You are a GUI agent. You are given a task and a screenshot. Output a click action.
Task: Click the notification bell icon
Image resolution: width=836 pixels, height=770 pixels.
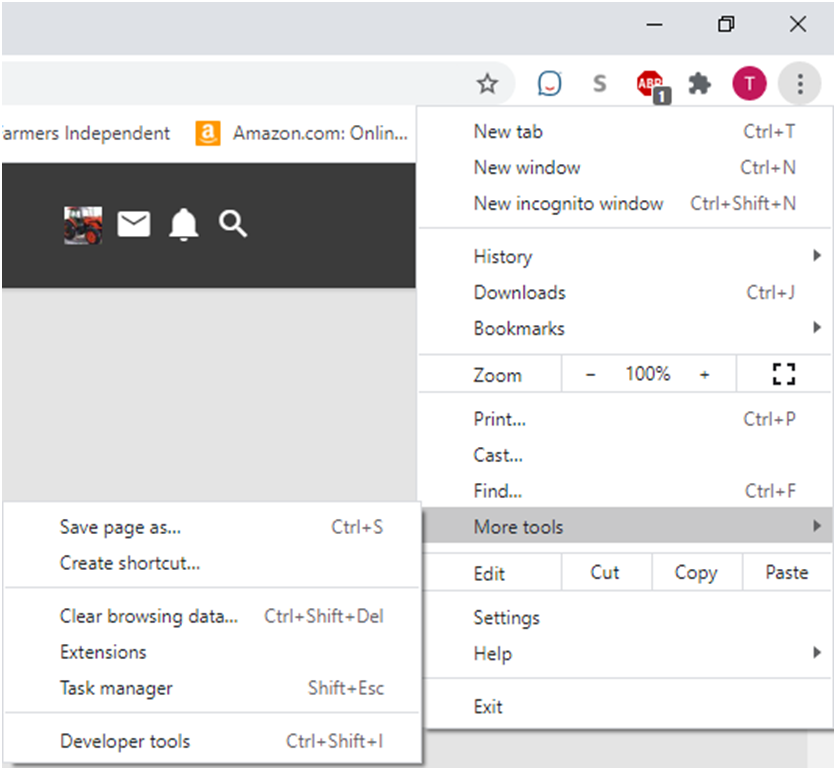(184, 225)
